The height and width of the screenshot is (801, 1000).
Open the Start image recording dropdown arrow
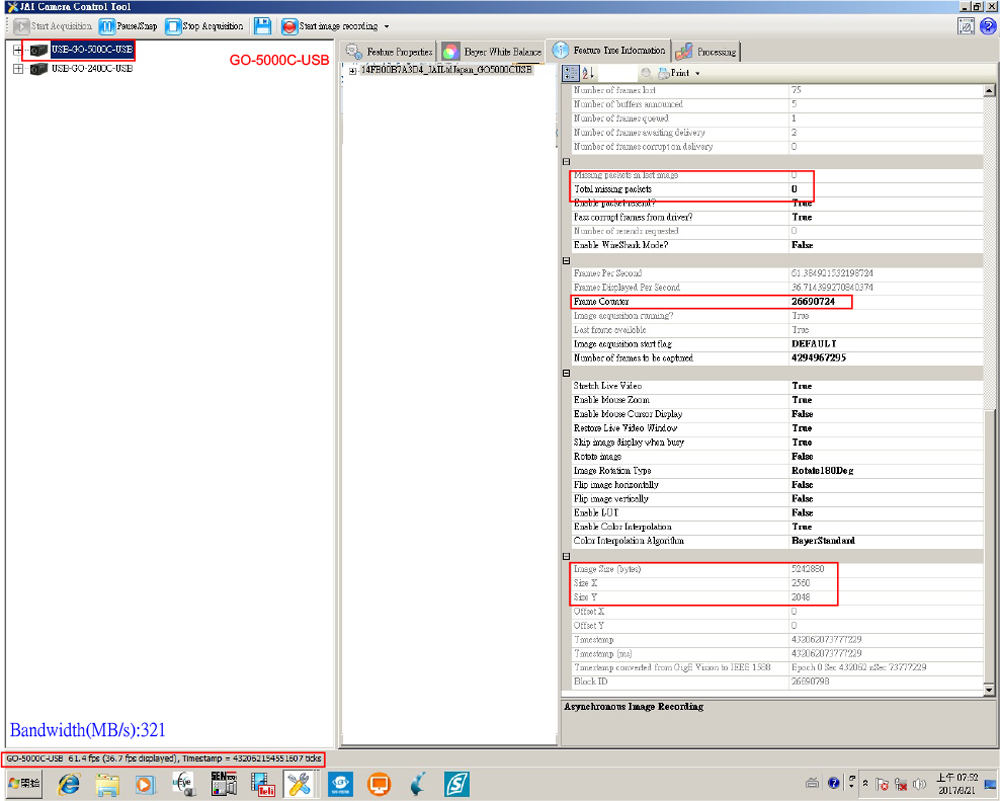click(387, 26)
